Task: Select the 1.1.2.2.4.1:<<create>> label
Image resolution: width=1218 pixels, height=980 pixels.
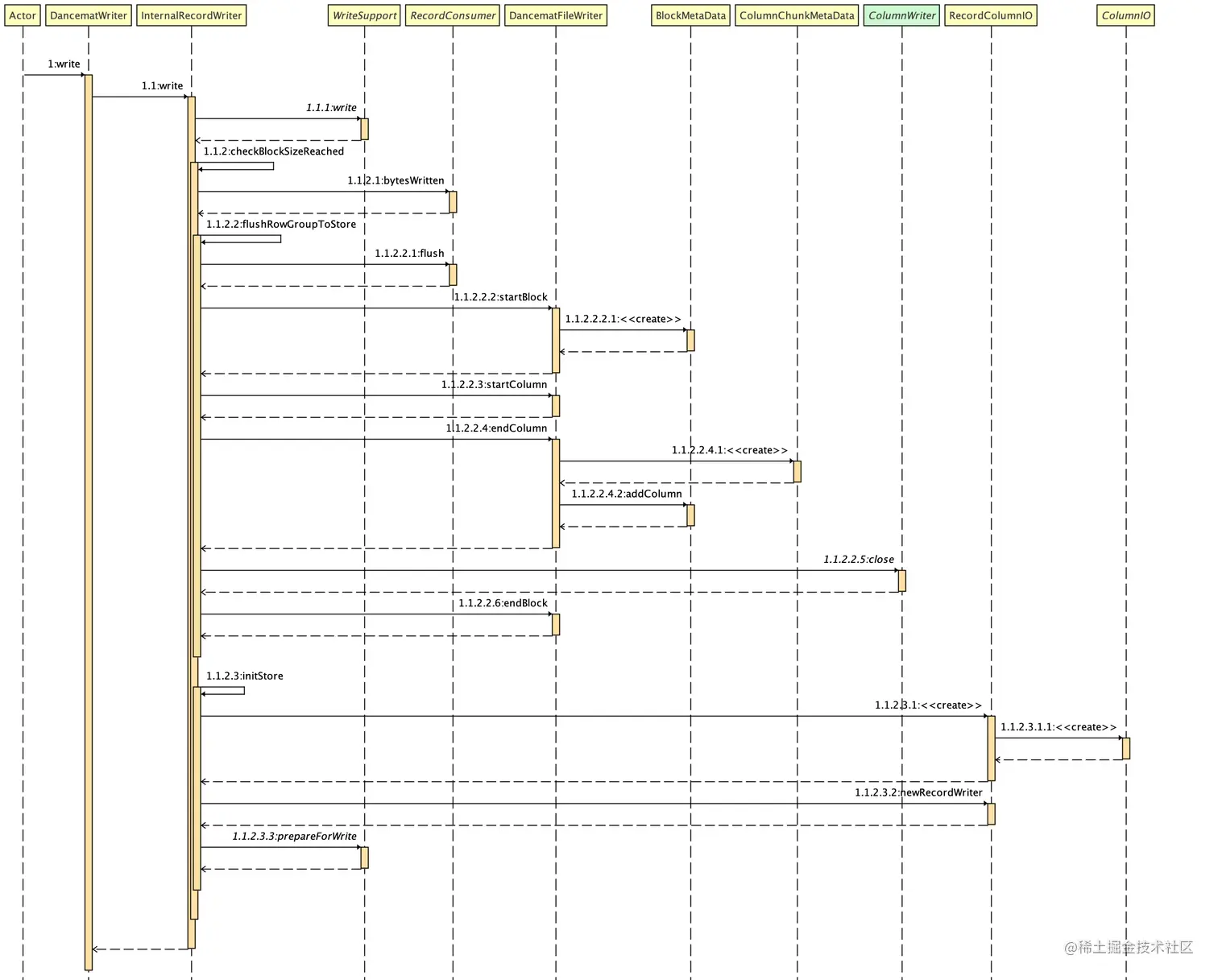Action: coord(730,450)
